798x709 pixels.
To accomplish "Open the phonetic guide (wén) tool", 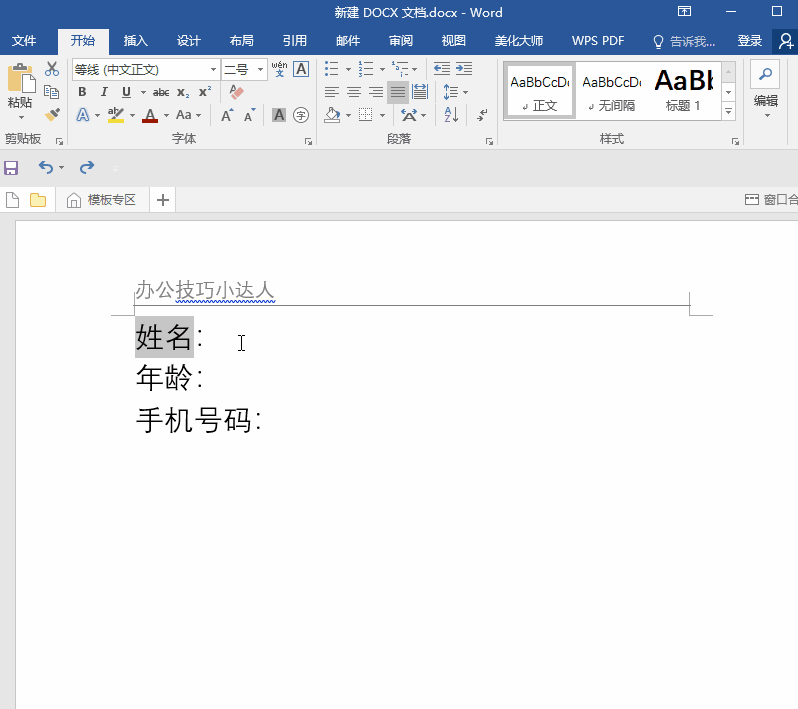I will (x=279, y=69).
